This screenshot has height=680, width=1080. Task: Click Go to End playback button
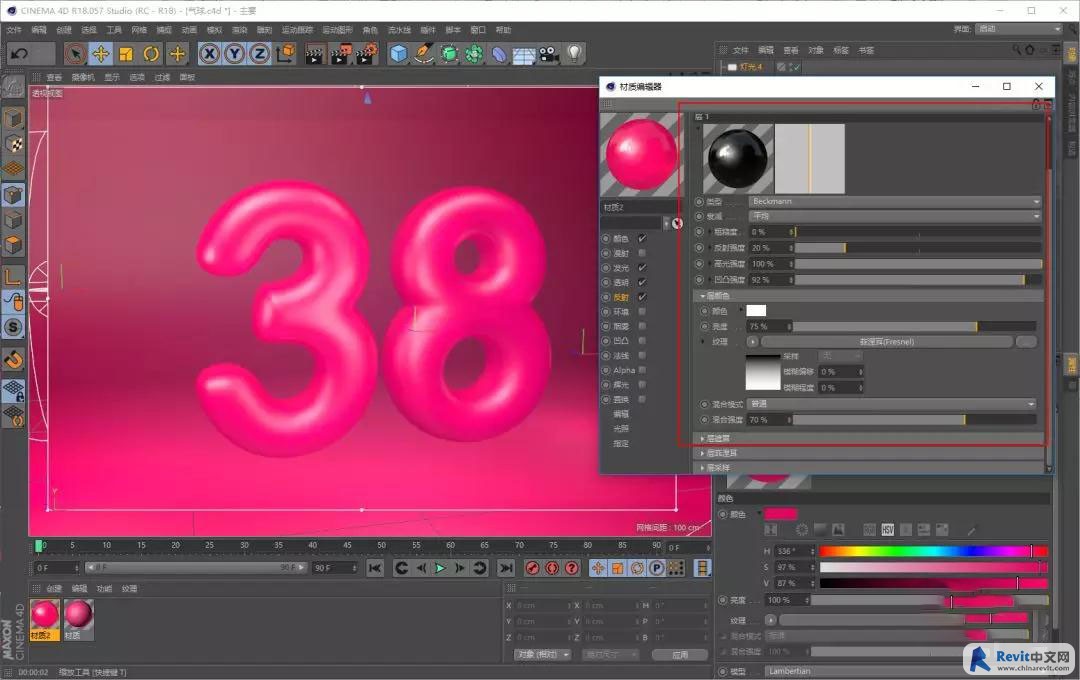(506, 568)
